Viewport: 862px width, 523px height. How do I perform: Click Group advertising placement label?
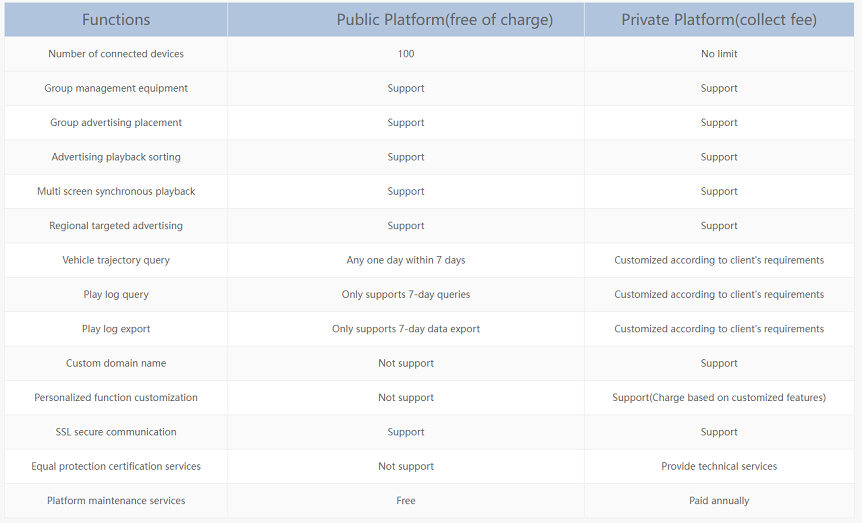(x=116, y=123)
